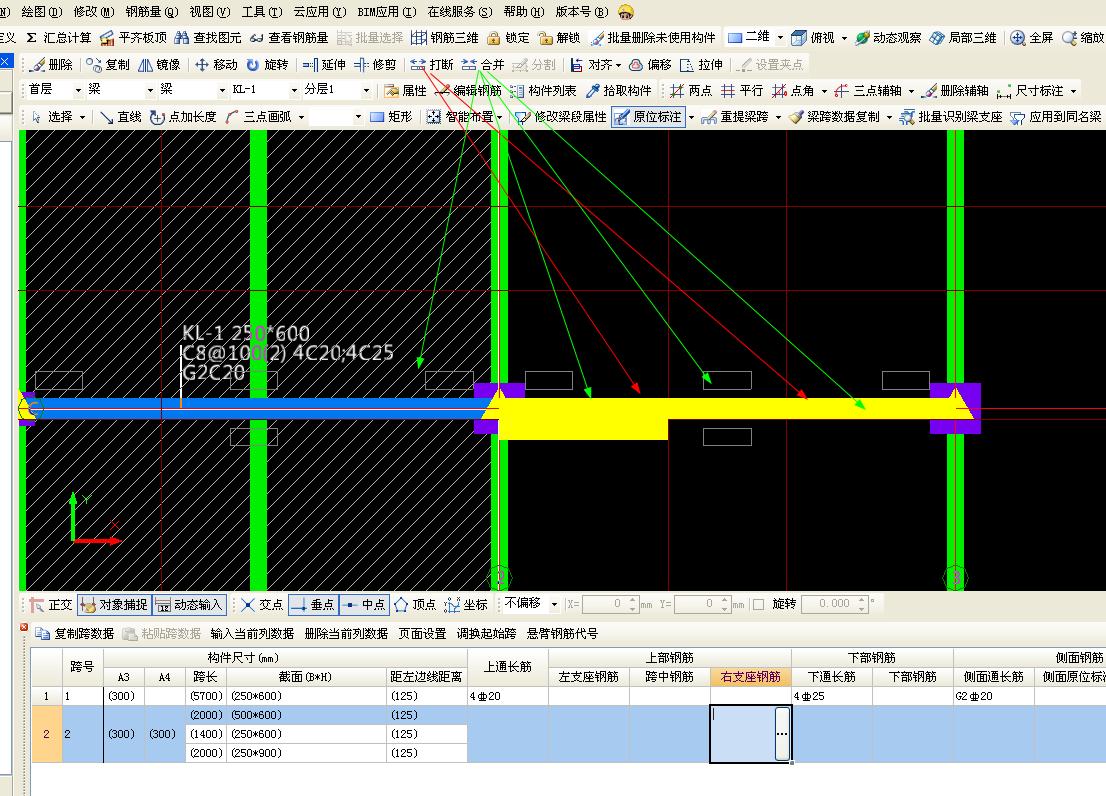Open the 钢筋量(Q) menu

coord(152,12)
